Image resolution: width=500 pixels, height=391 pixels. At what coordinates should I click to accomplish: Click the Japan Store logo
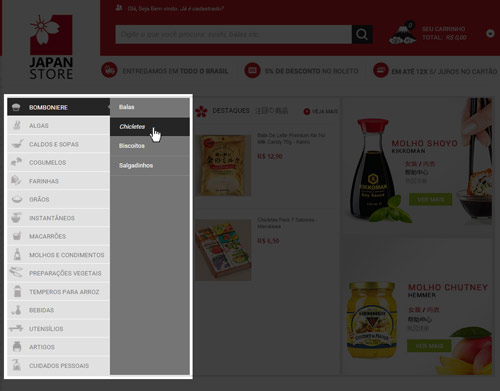click(x=51, y=47)
